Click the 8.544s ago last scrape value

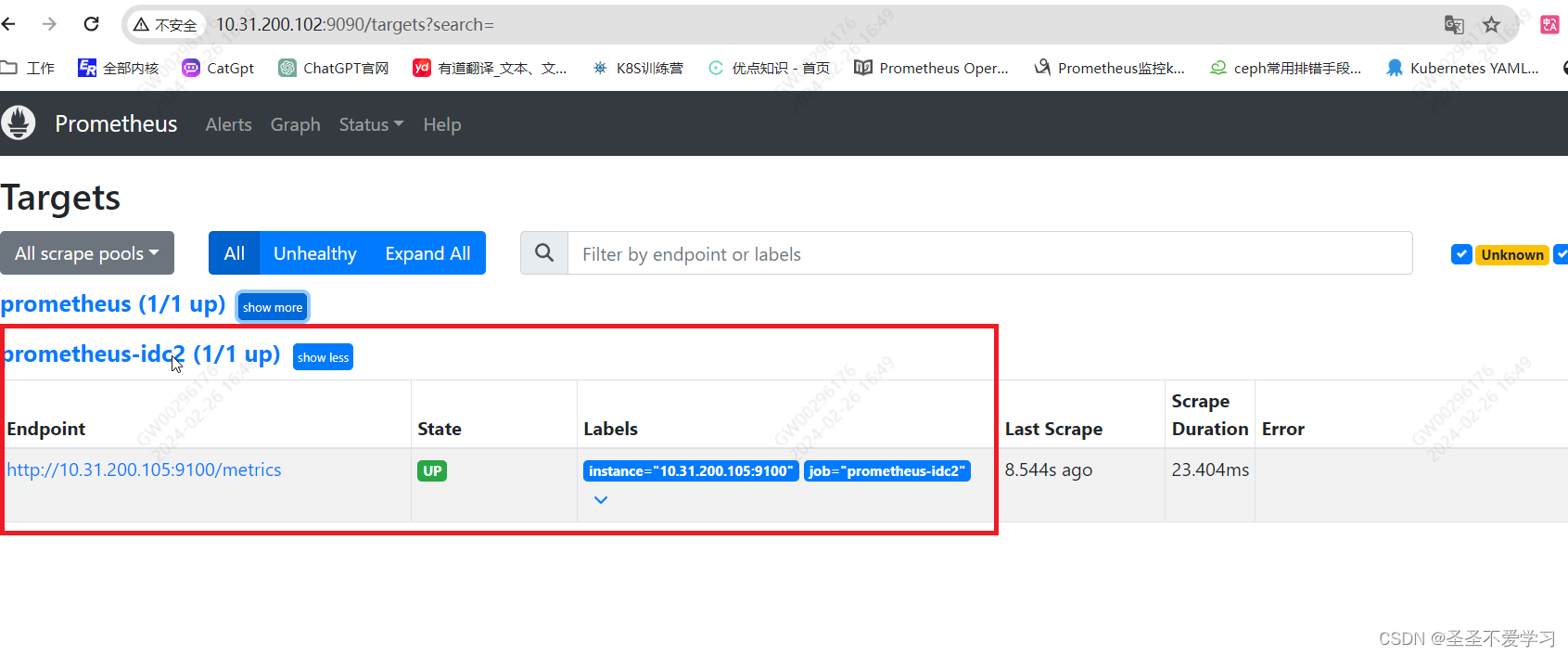1049,470
